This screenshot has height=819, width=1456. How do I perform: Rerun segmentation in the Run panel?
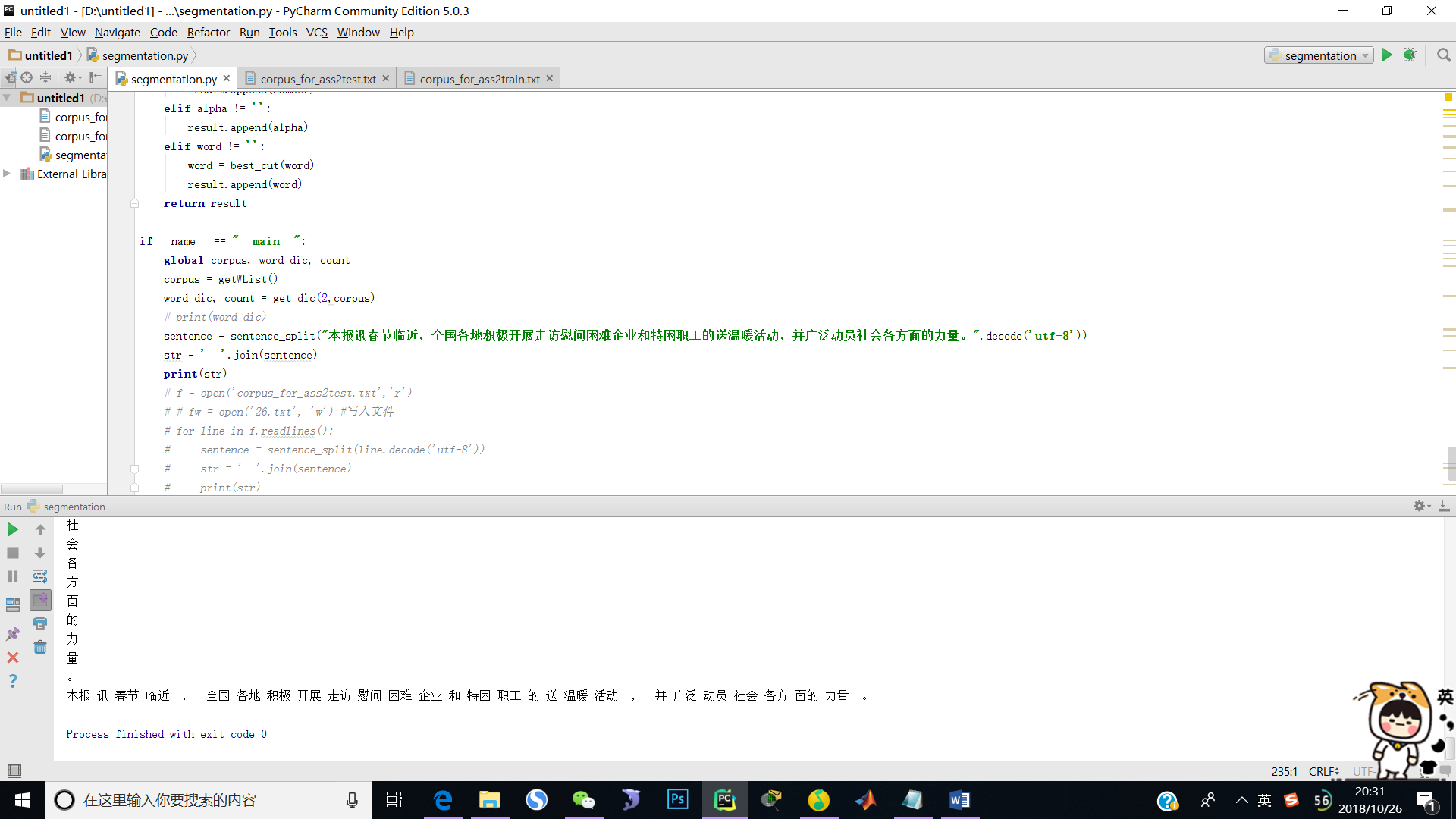13,529
